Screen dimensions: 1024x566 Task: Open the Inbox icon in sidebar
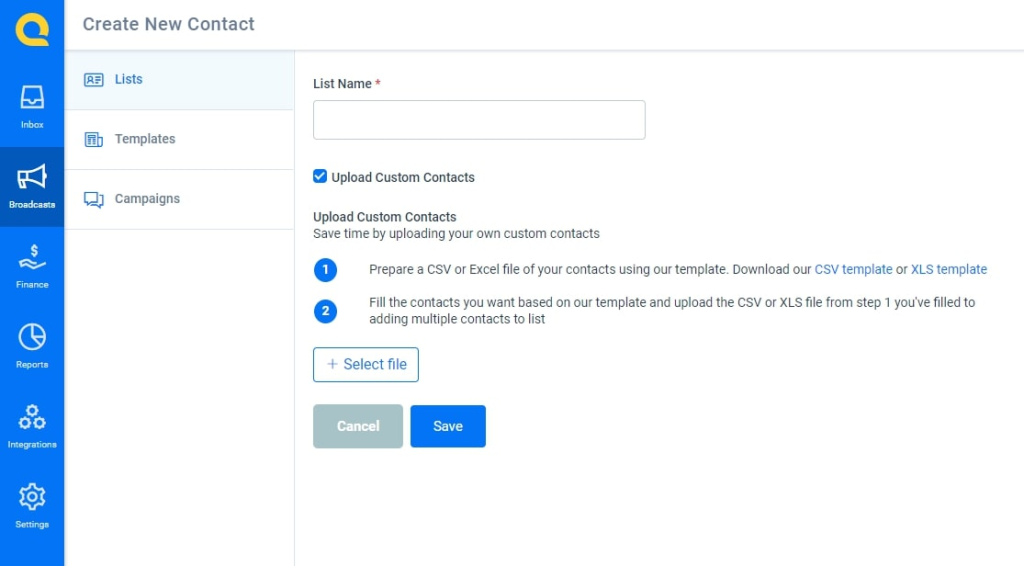32,97
